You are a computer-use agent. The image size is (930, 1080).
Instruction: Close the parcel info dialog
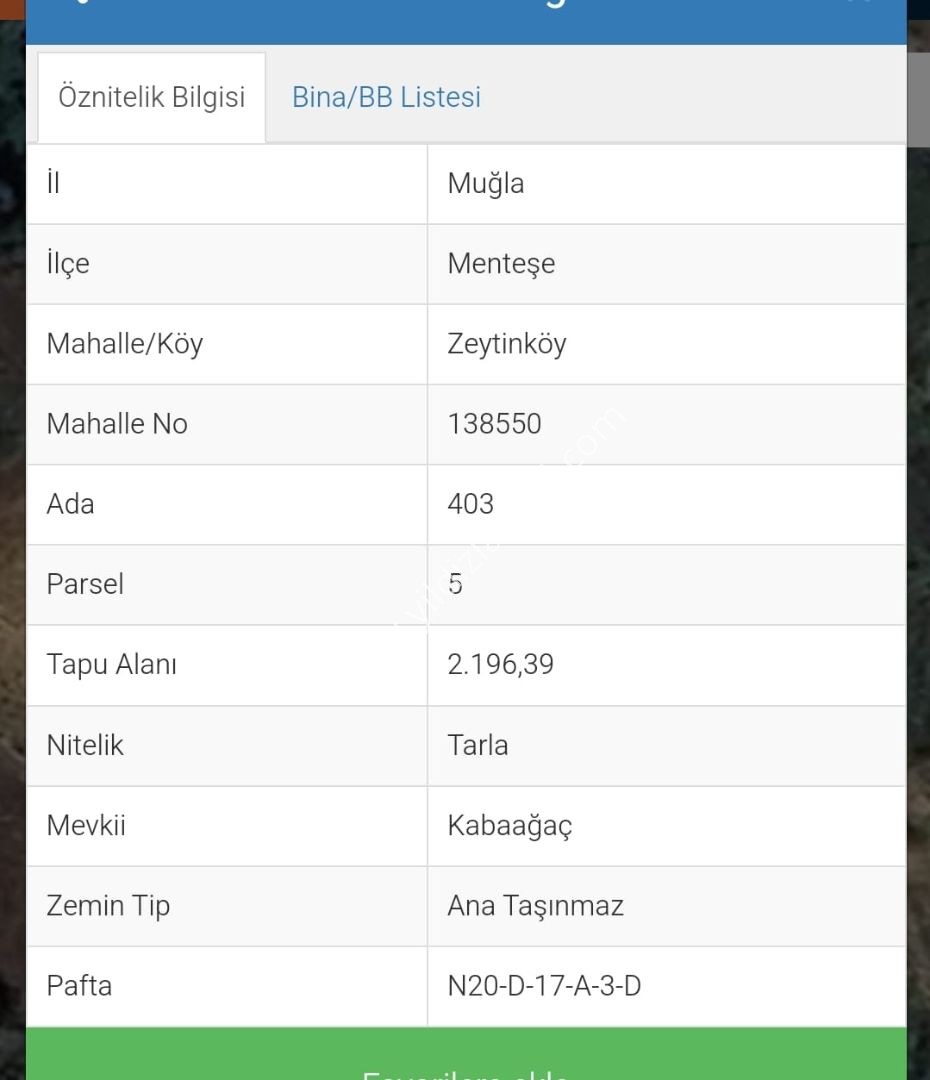point(863,2)
